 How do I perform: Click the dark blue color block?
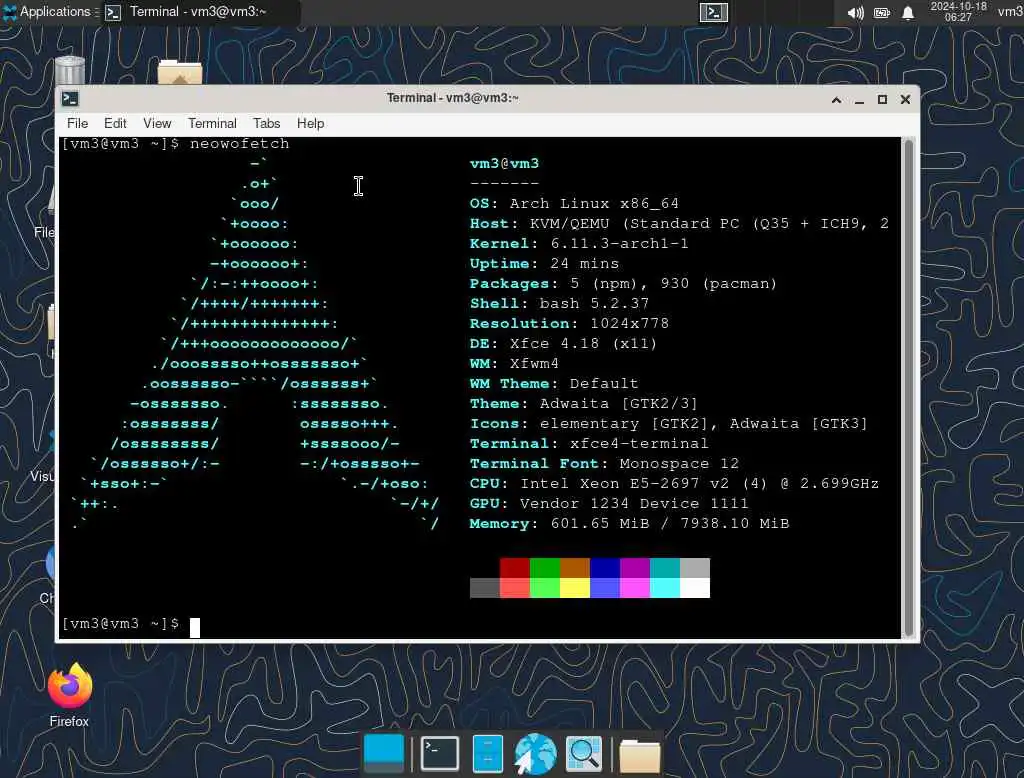point(605,568)
